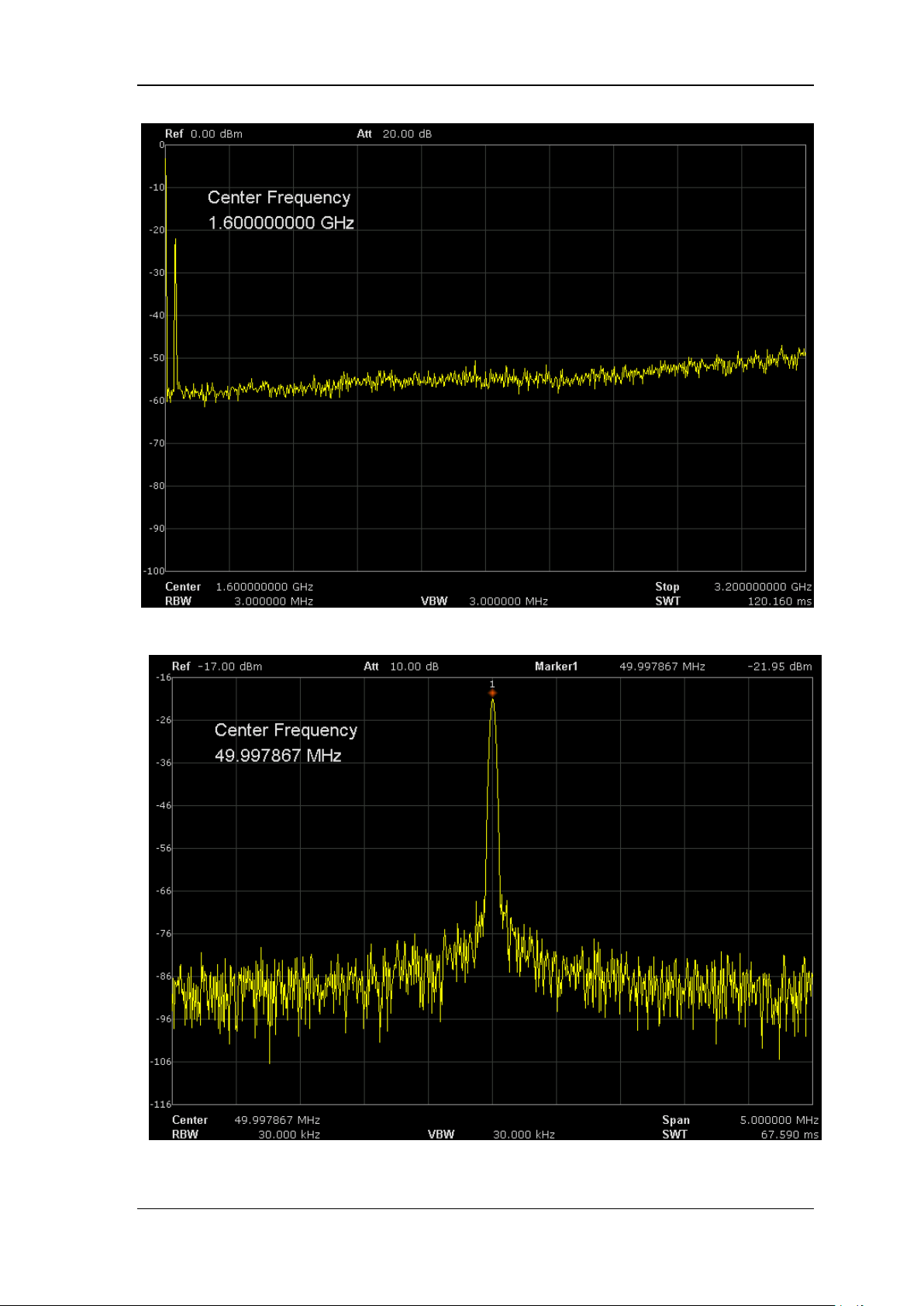The width and height of the screenshot is (924, 1306).
Task: Click the large '49.997867 MHz' overlay value
Action: click(278, 756)
